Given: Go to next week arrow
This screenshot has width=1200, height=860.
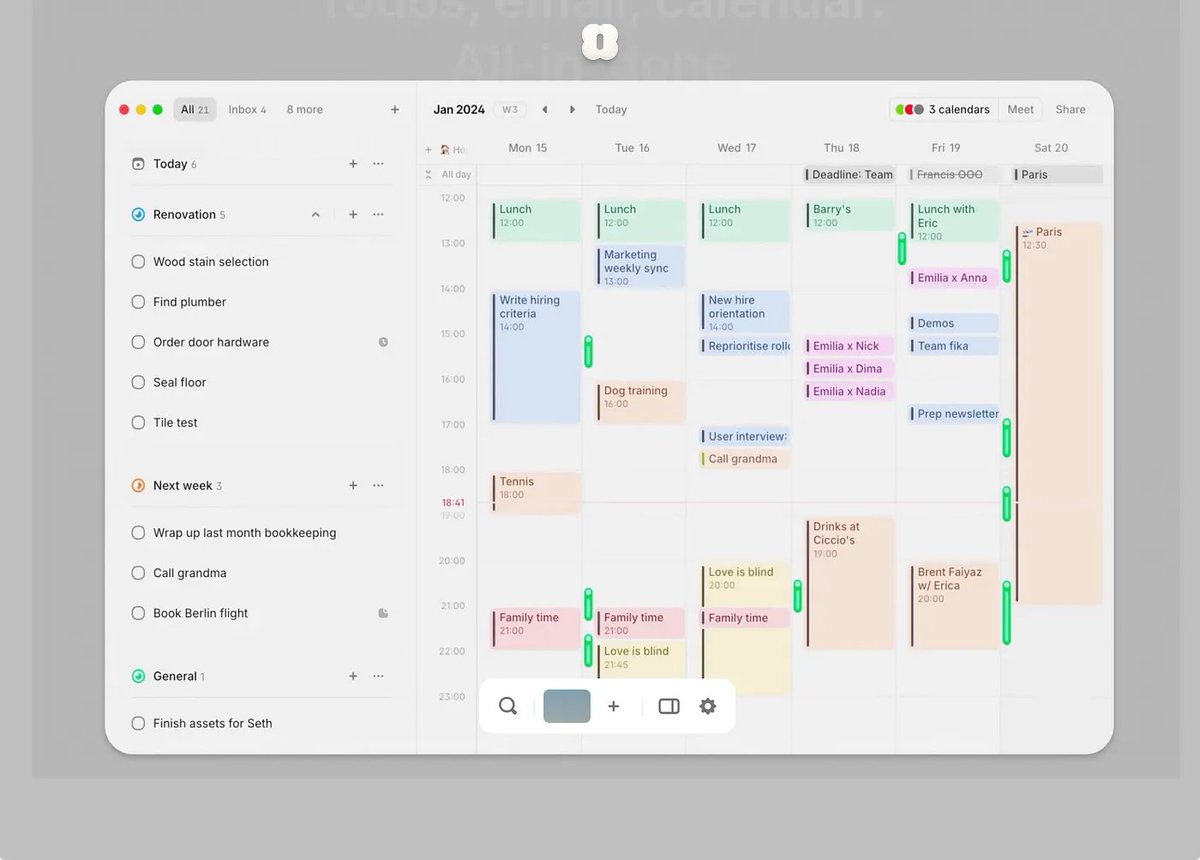Looking at the screenshot, I should (572, 110).
